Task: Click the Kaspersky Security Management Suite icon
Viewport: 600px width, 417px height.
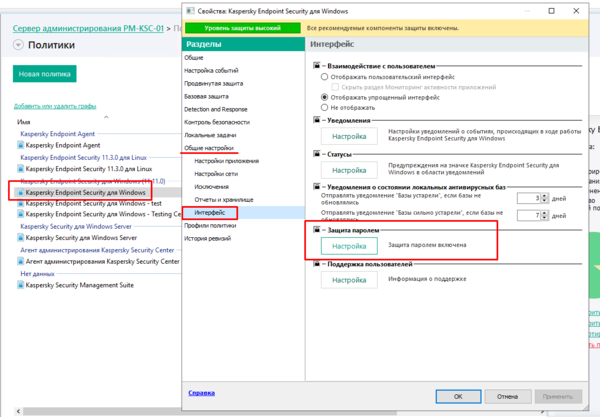Action: coord(21,285)
